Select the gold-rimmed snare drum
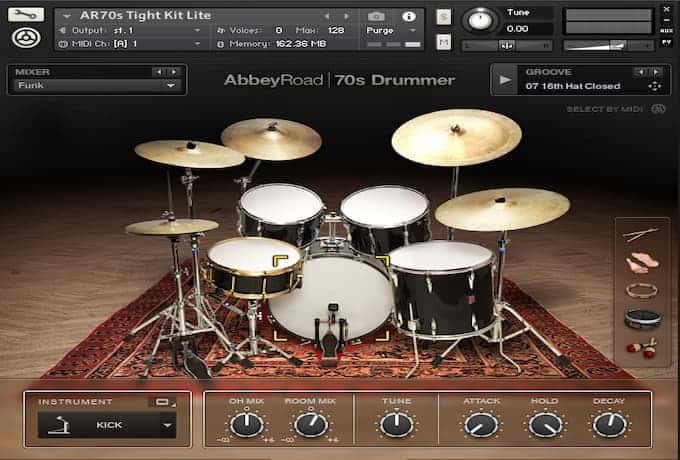Viewport: 680px width, 460px height. (x=254, y=267)
